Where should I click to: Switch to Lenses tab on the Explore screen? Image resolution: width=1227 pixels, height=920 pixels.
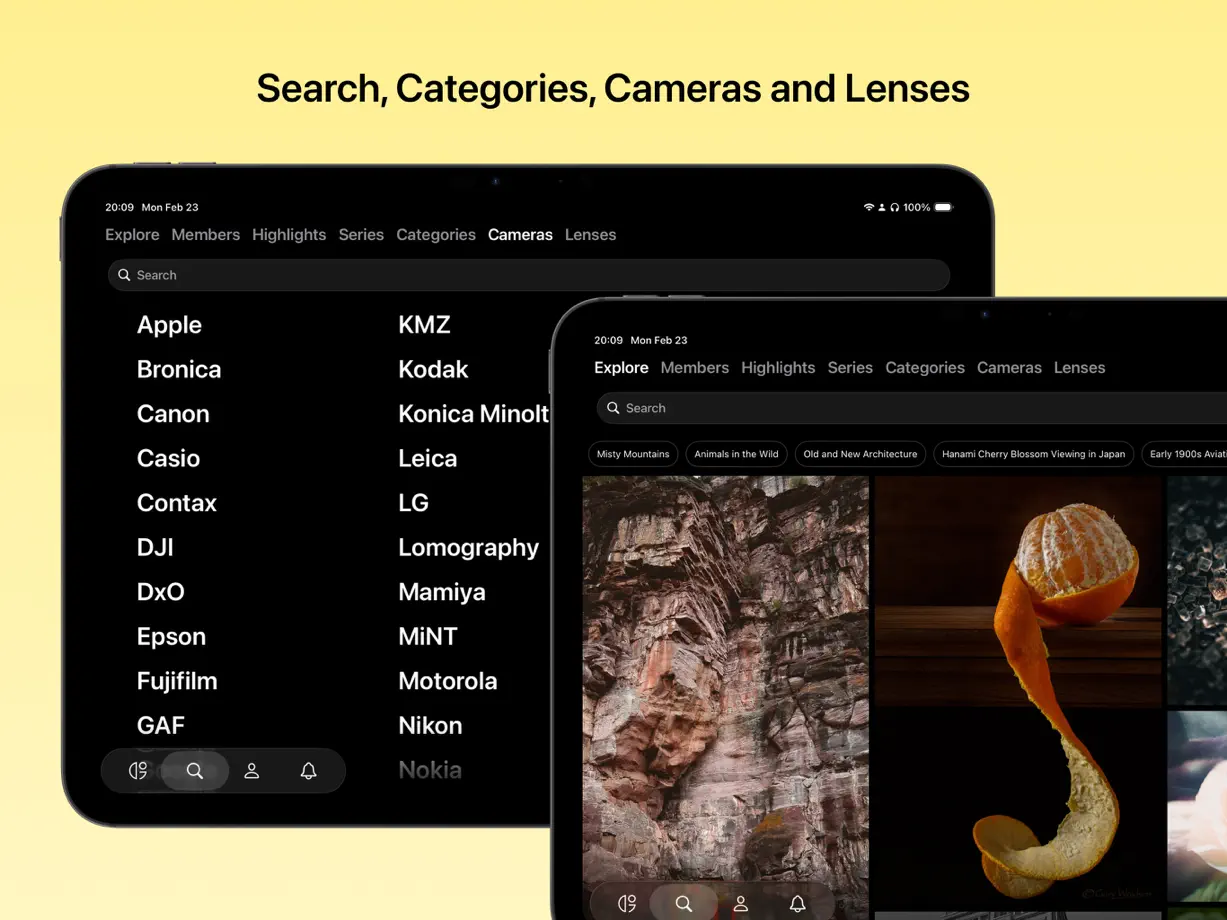pyautogui.click(x=1080, y=368)
